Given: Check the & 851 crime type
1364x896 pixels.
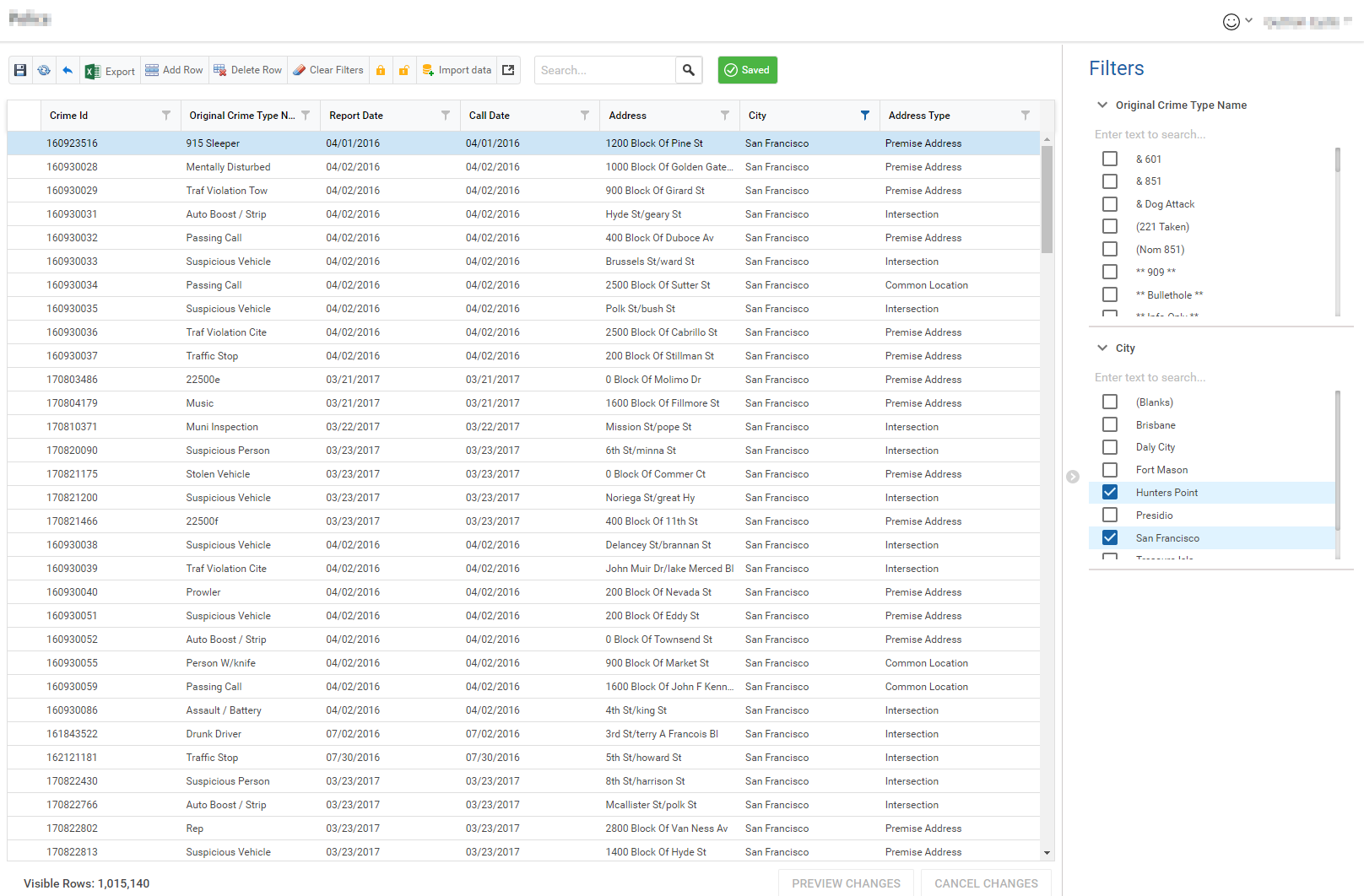Looking at the screenshot, I should [1110, 181].
